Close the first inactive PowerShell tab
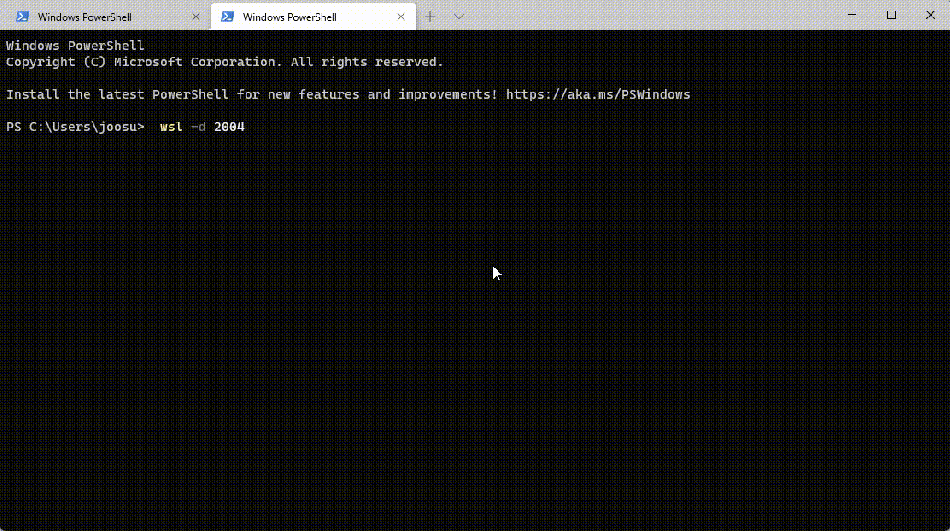Screen dimensions: 950x531 tap(195, 17)
